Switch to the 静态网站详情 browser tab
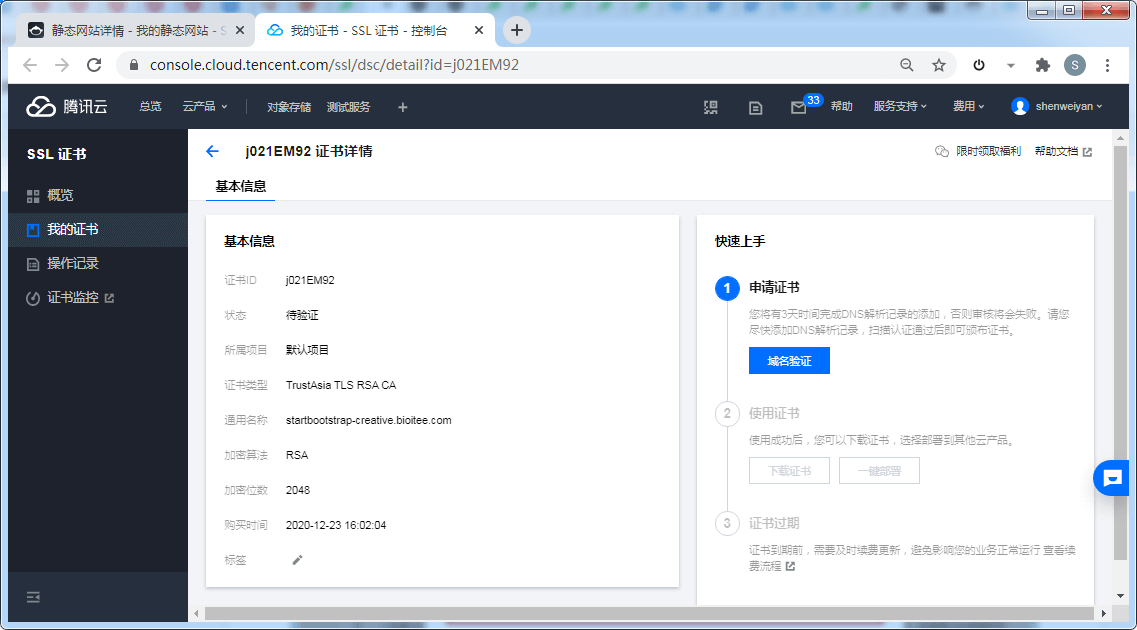Screen dimensions: 1137x630 click(x=136, y=30)
